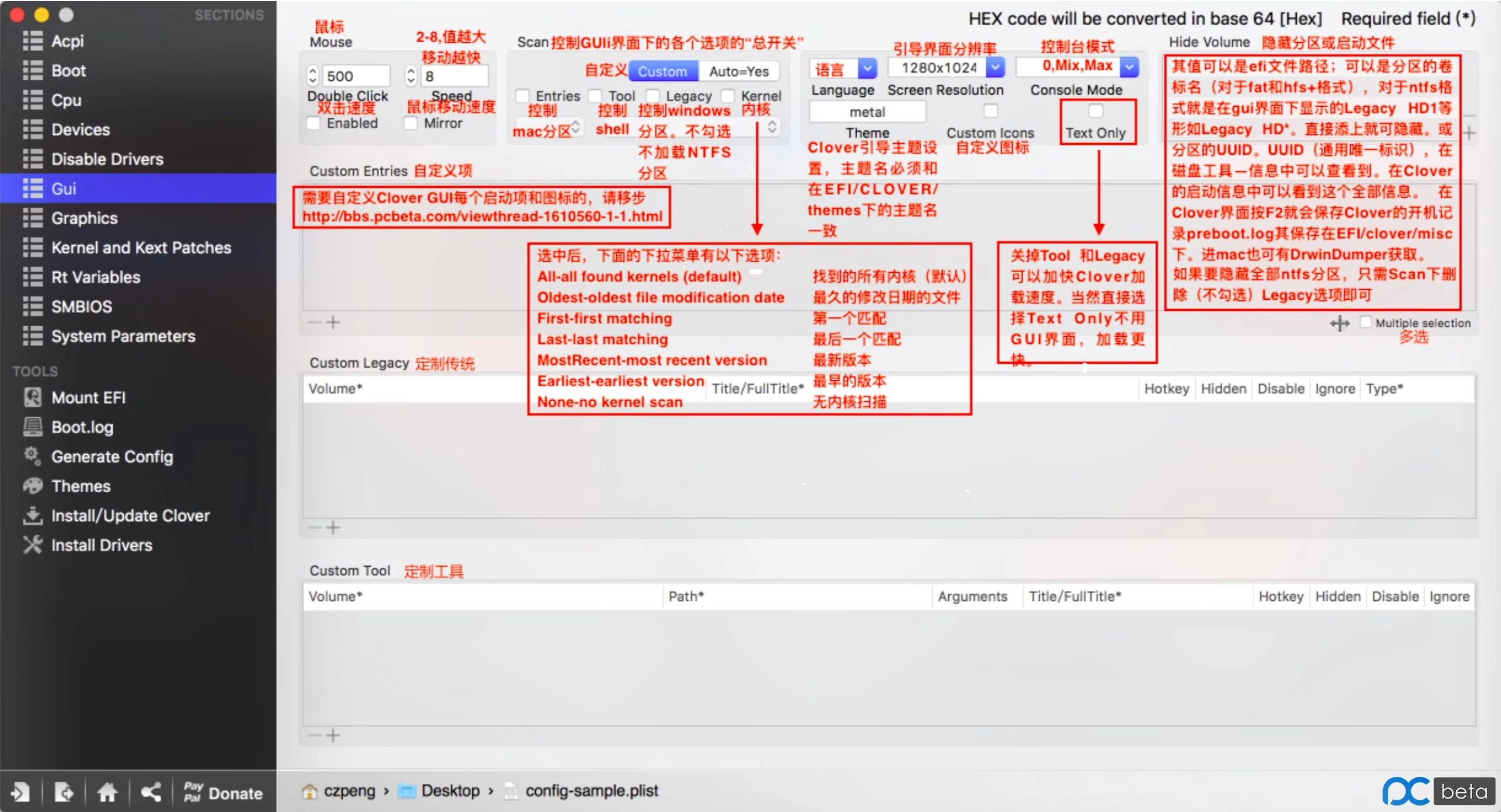
Task: Click the mouse Speed stepper arrows
Action: point(411,76)
